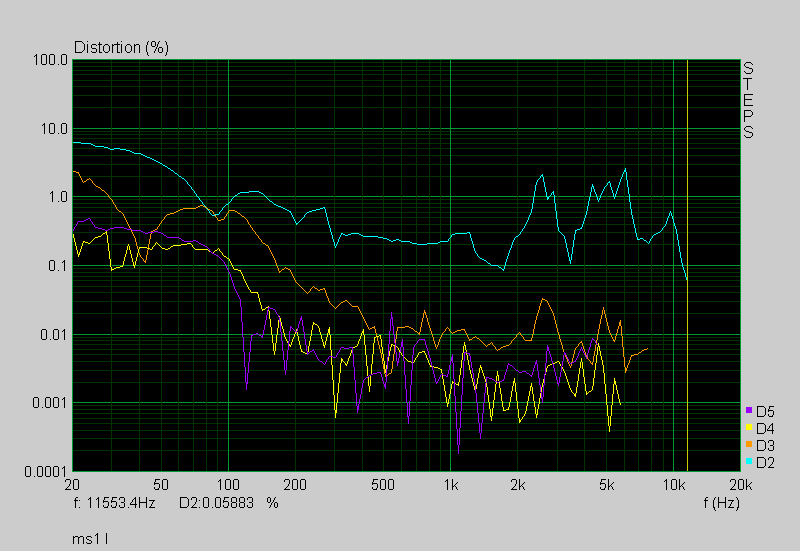Click the orange D3 legend swatch
The image size is (800, 551).
pyautogui.click(x=748, y=445)
